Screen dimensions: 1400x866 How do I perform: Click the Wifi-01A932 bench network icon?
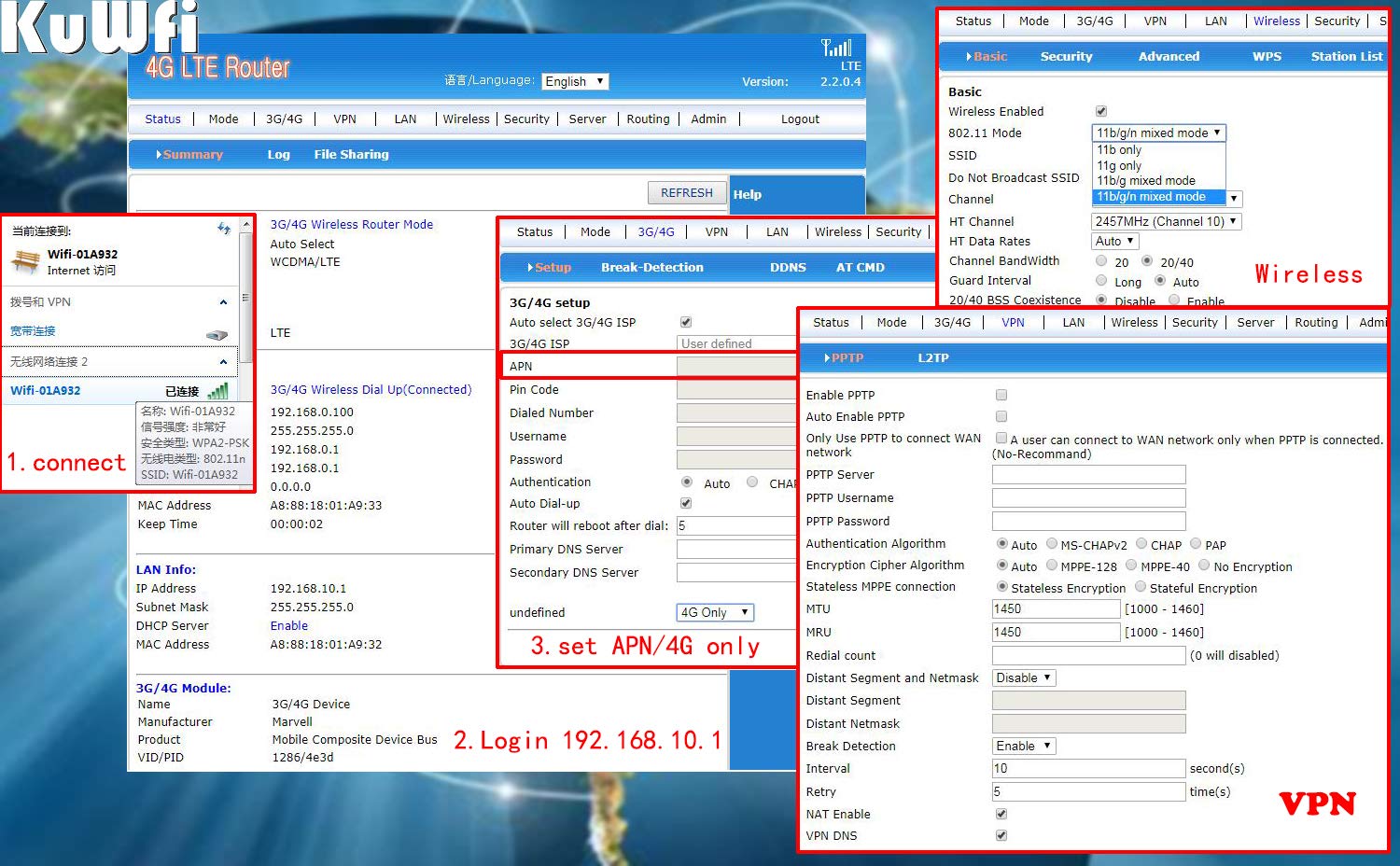pyautogui.click(x=25, y=261)
